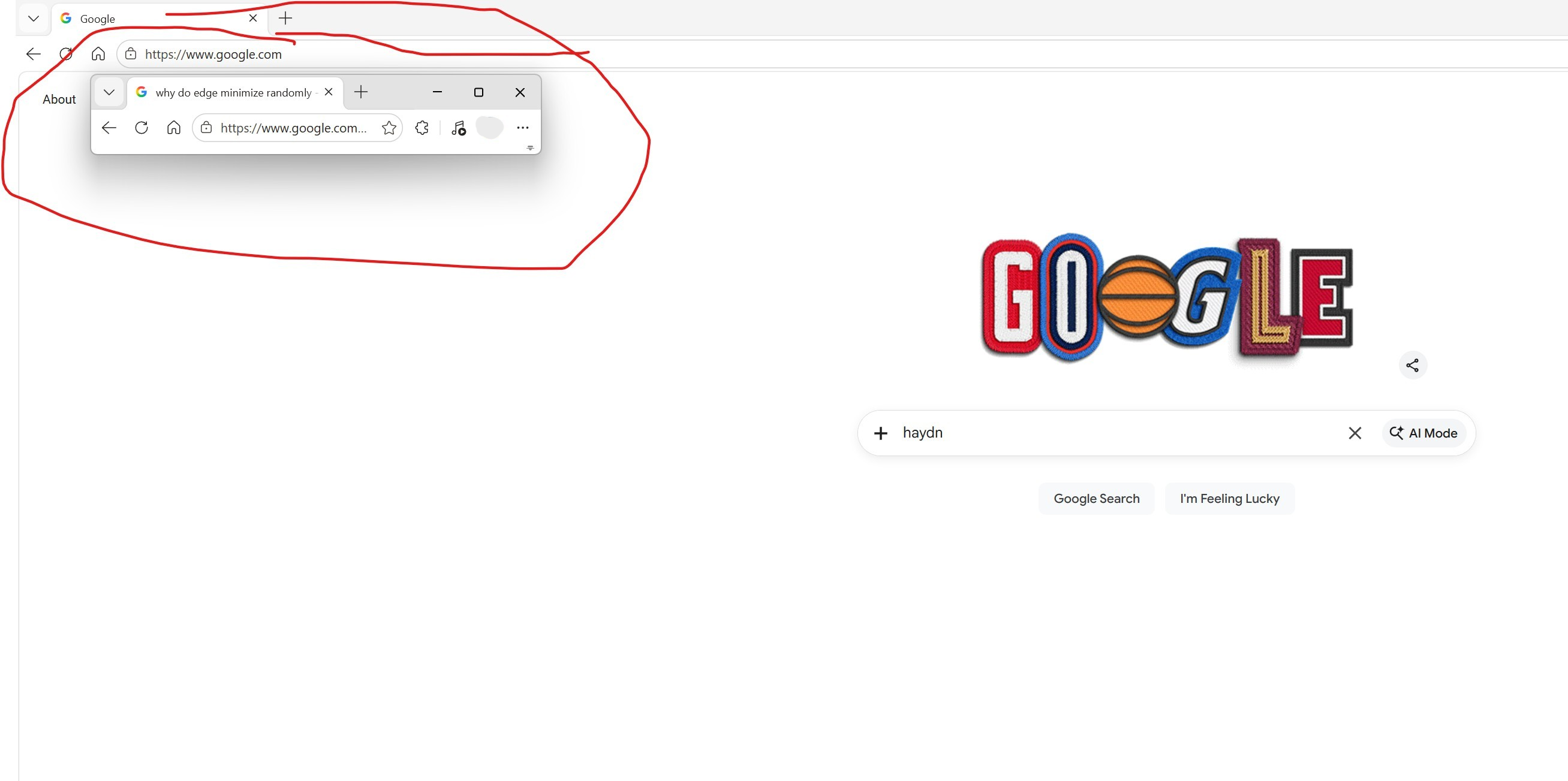Show site information lock in small Edge window
Image resolution: width=1568 pixels, height=781 pixels.
pos(206,128)
